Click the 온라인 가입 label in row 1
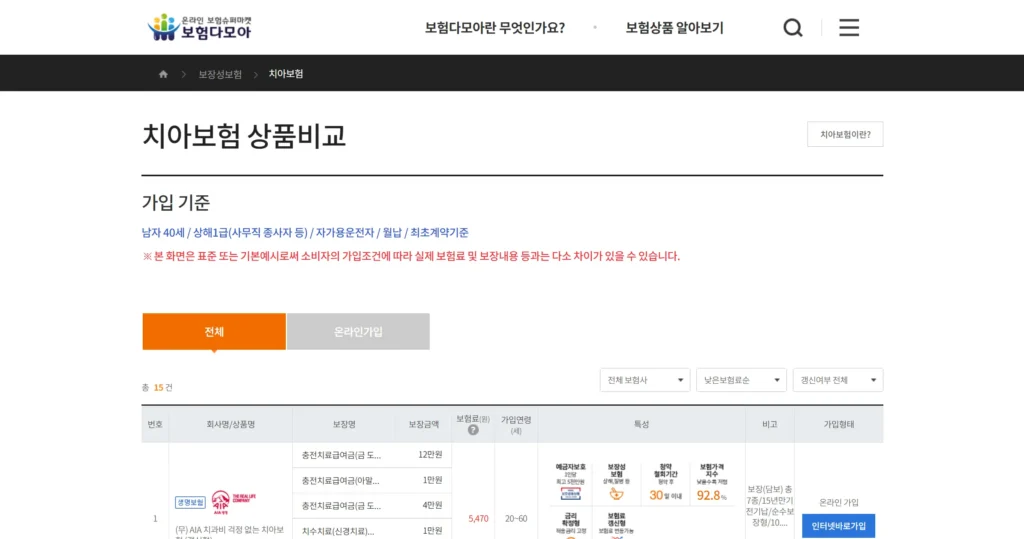Viewport: 1024px width, 539px height. click(839, 502)
